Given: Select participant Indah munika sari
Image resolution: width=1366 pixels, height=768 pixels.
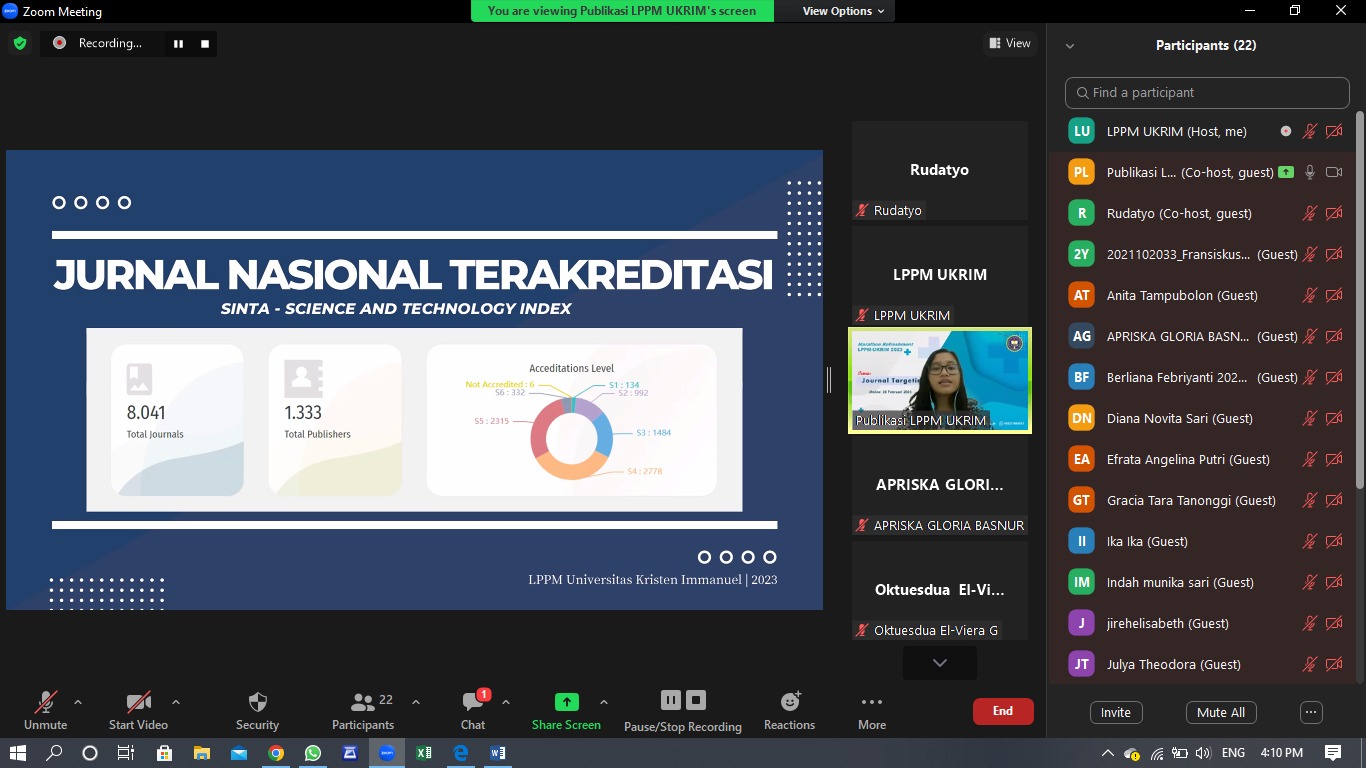Looking at the screenshot, I should pyautogui.click(x=1203, y=582).
